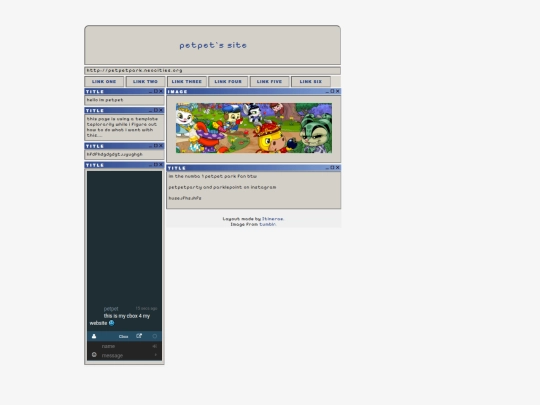This screenshot has width=540, height=405.
Task: Open the LINK FIVE navigation button
Action: tap(269, 82)
